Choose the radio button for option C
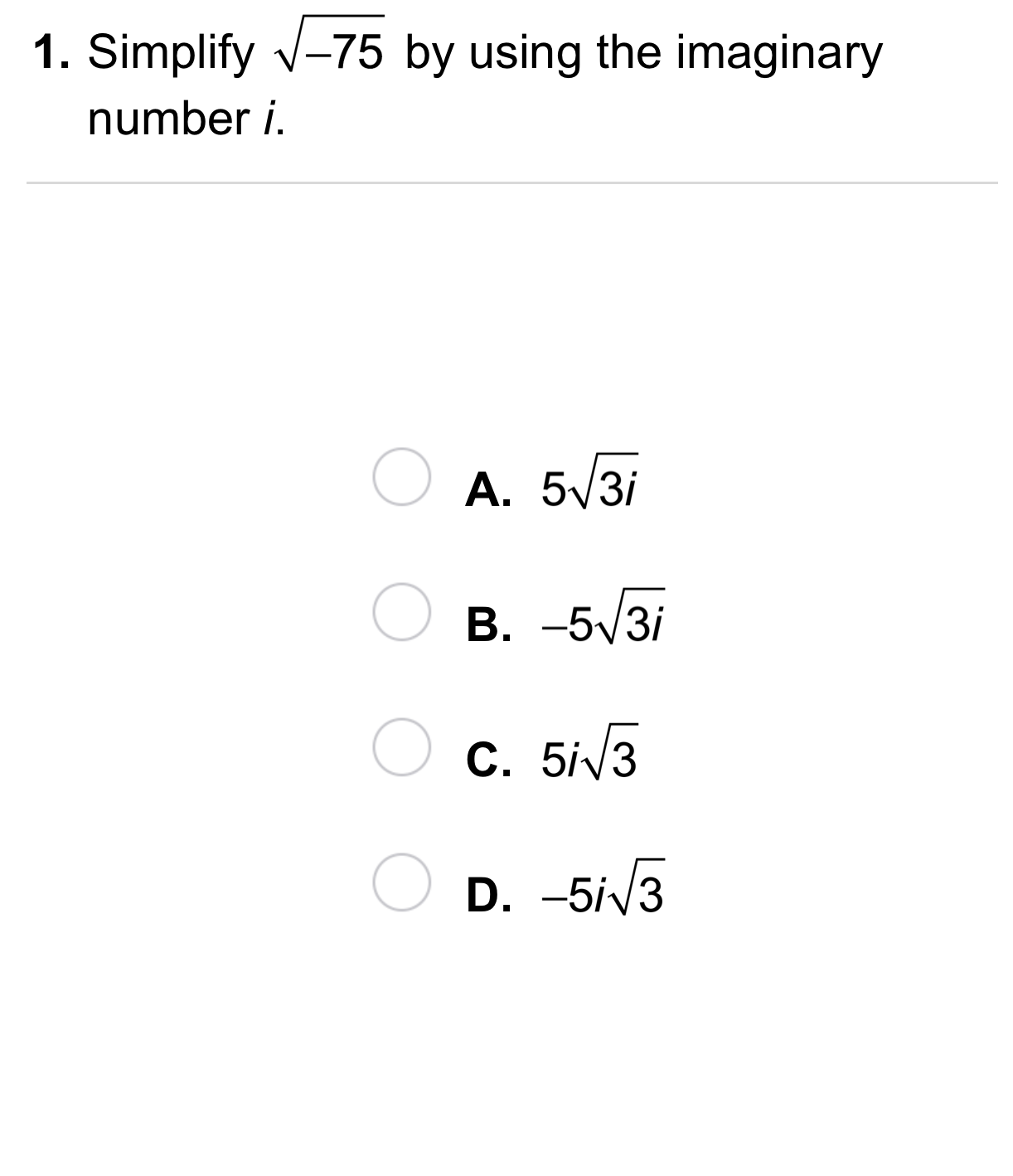The image size is (1013, 1176). (401, 746)
